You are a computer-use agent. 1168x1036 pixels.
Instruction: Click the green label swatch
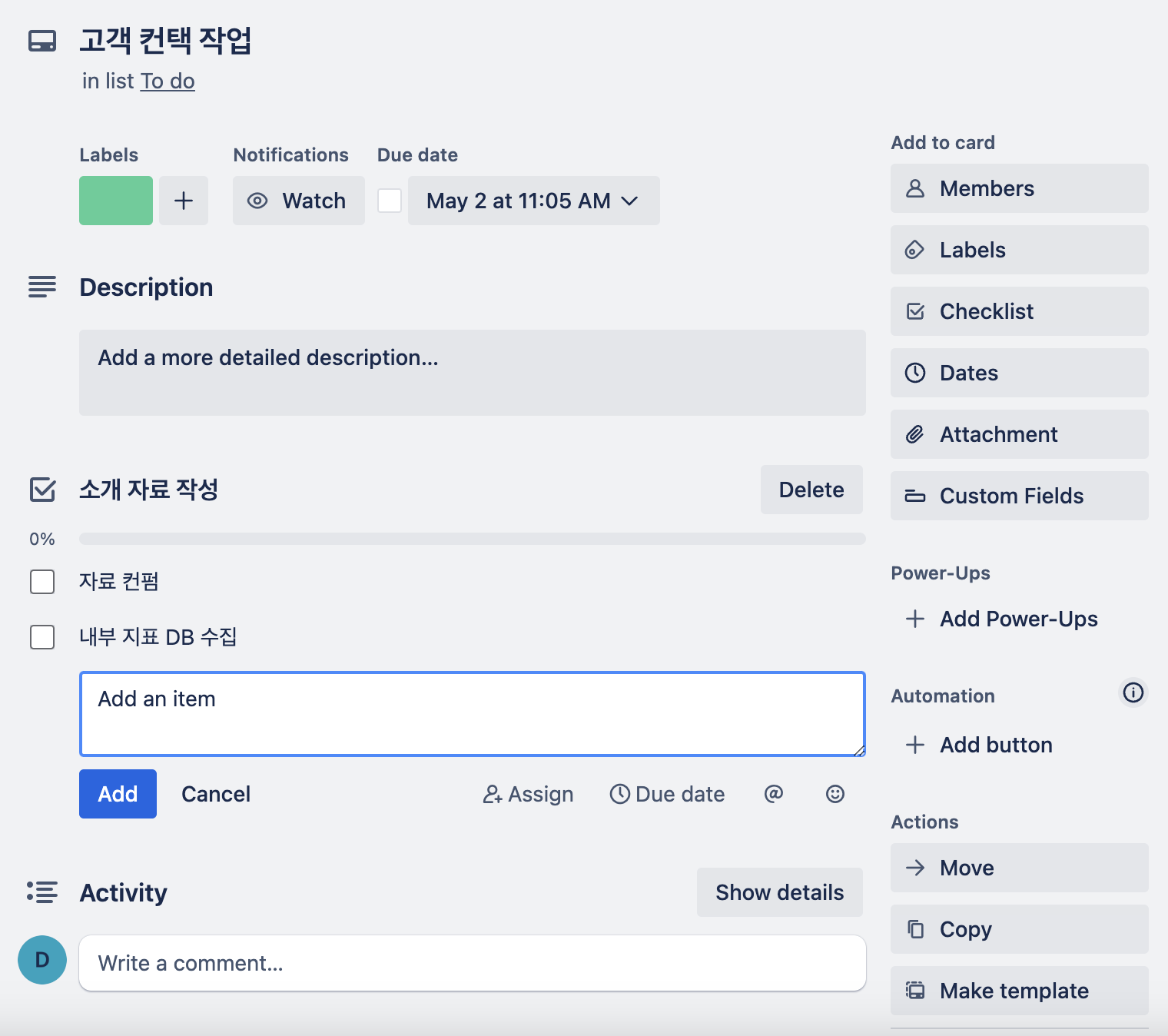click(x=116, y=201)
